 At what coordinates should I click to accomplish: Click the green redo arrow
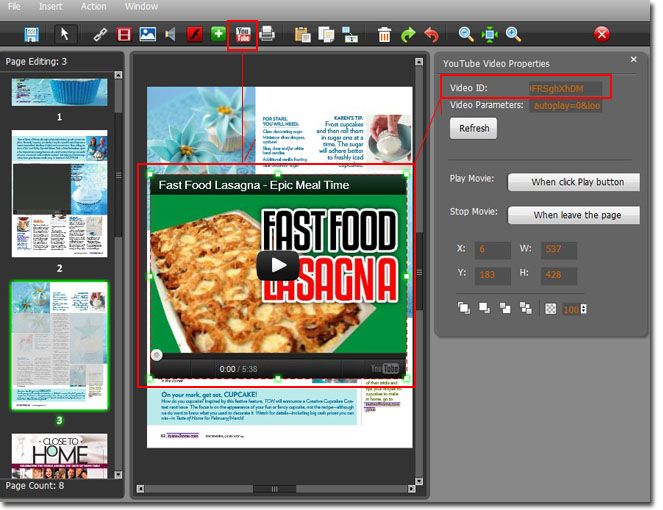408,35
